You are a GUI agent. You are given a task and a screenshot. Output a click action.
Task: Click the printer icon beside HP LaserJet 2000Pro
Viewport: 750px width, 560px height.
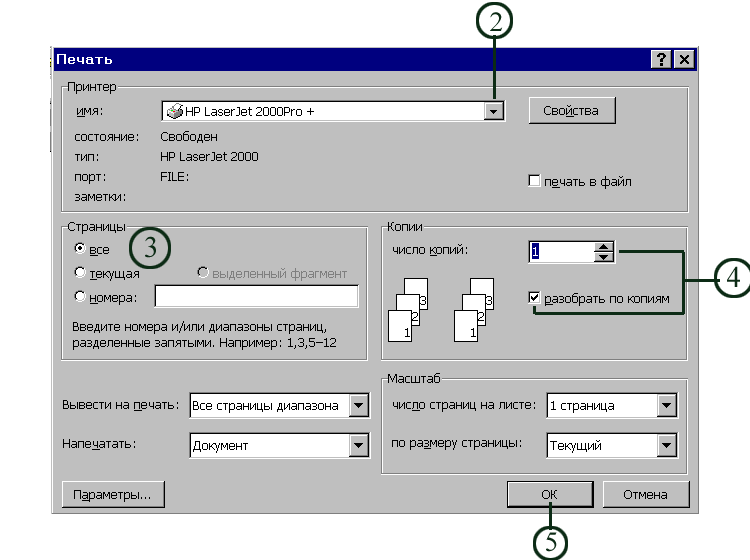click(x=175, y=111)
